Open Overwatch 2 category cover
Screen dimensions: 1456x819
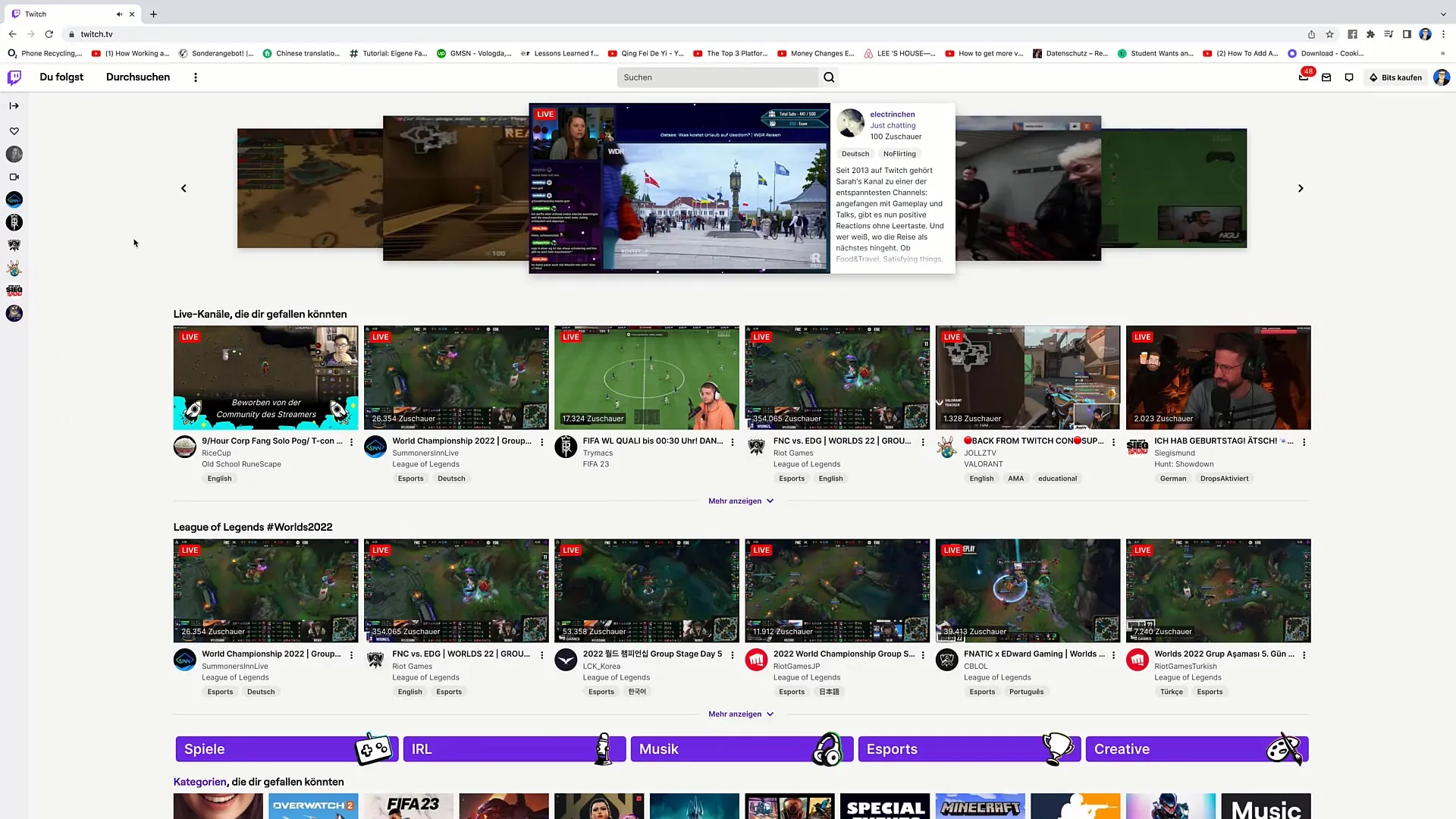[313, 806]
